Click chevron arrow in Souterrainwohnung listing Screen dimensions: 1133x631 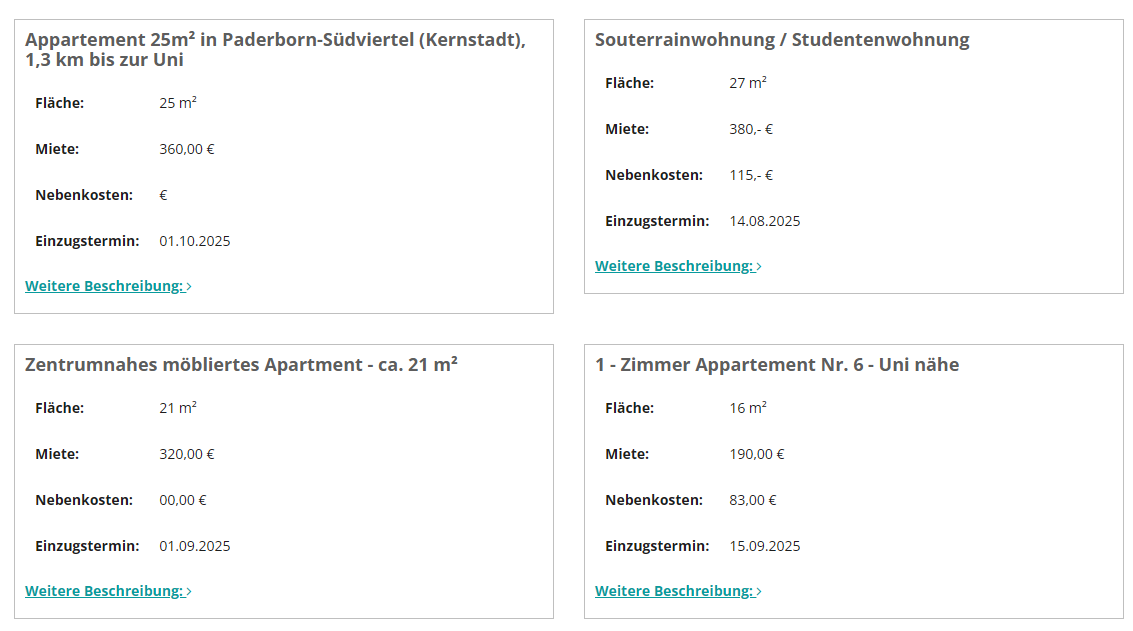(759, 267)
